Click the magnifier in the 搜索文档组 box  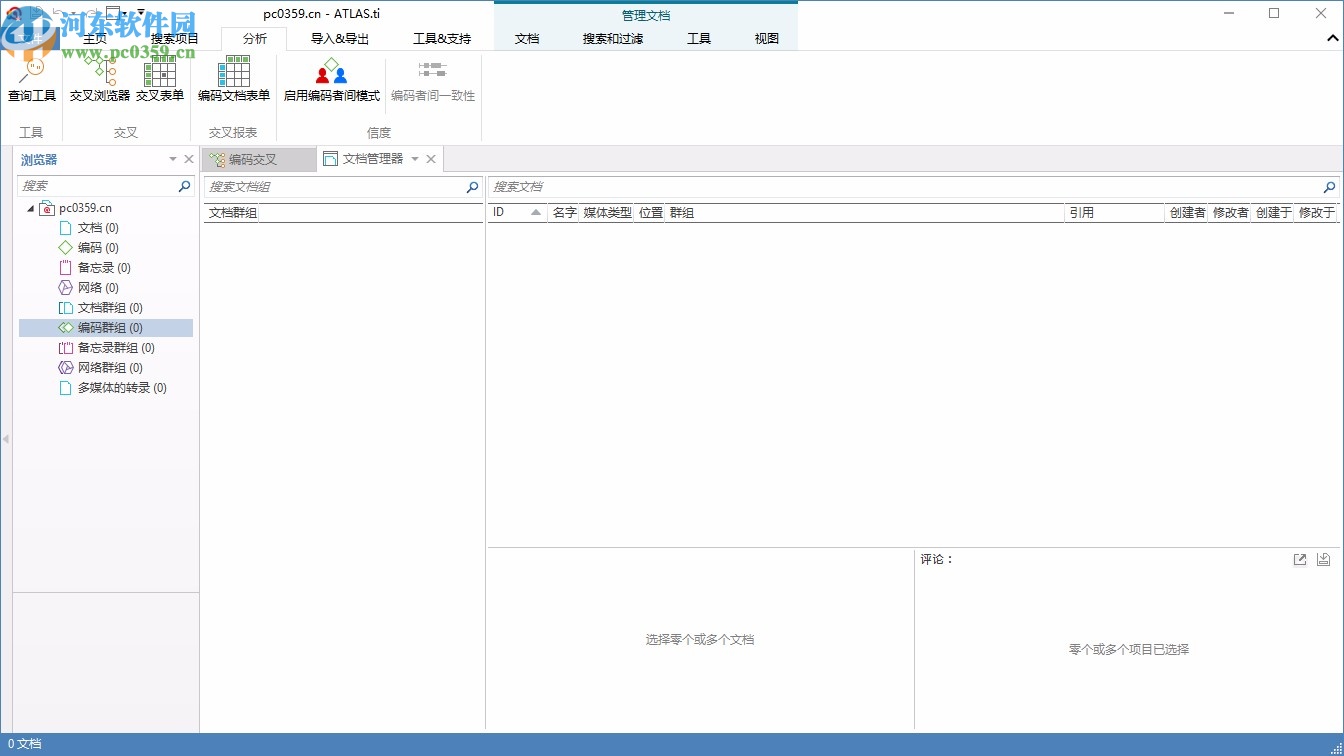coord(473,187)
